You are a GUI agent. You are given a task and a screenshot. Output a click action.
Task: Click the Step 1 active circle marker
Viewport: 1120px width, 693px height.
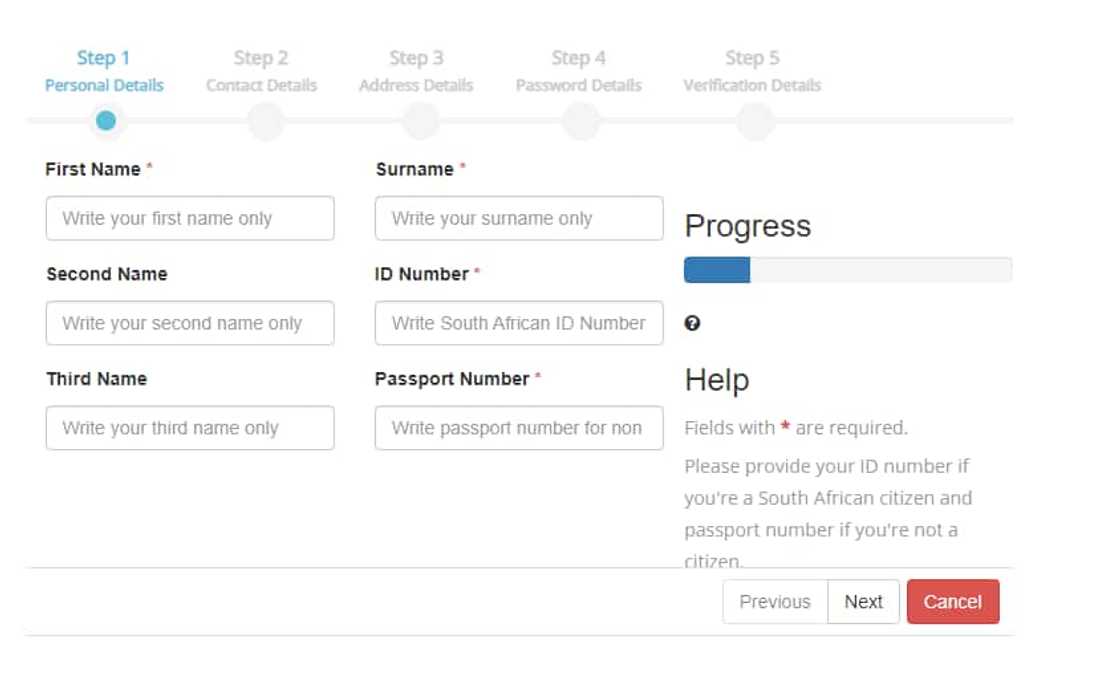pos(105,121)
